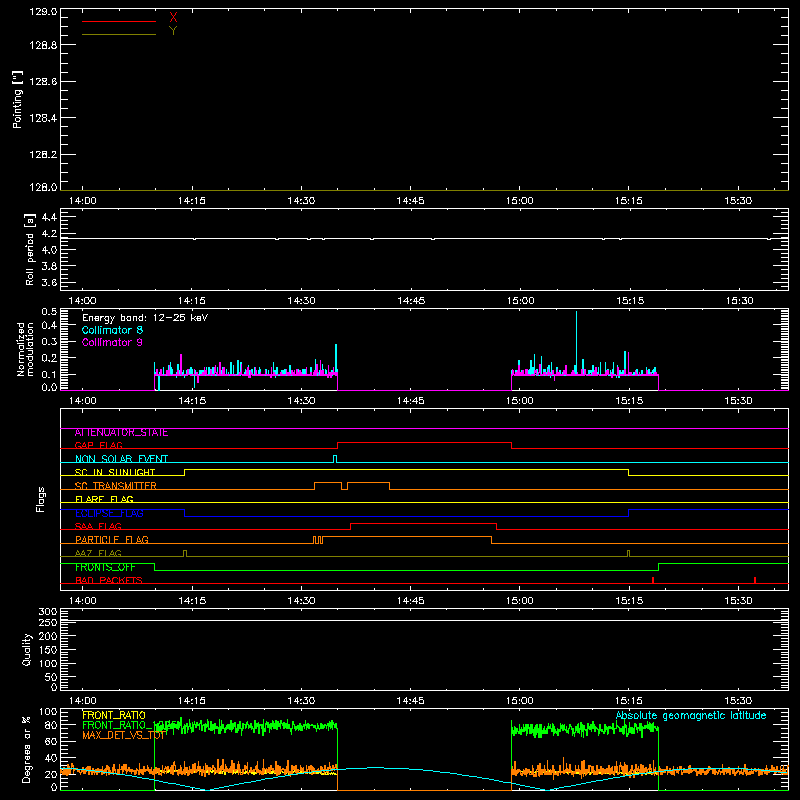Click the Pointing axis title
The width and height of the screenshot is (800, 800).
click(x=18, y=99)
